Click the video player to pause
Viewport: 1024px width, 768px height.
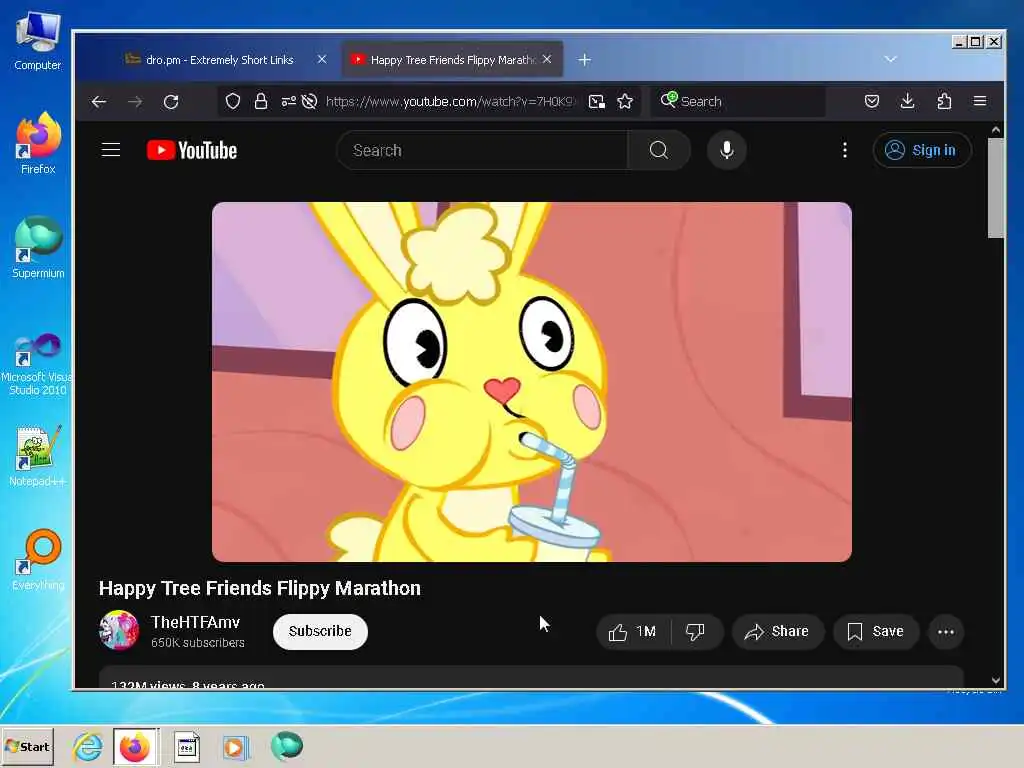[x=532, y=382]
